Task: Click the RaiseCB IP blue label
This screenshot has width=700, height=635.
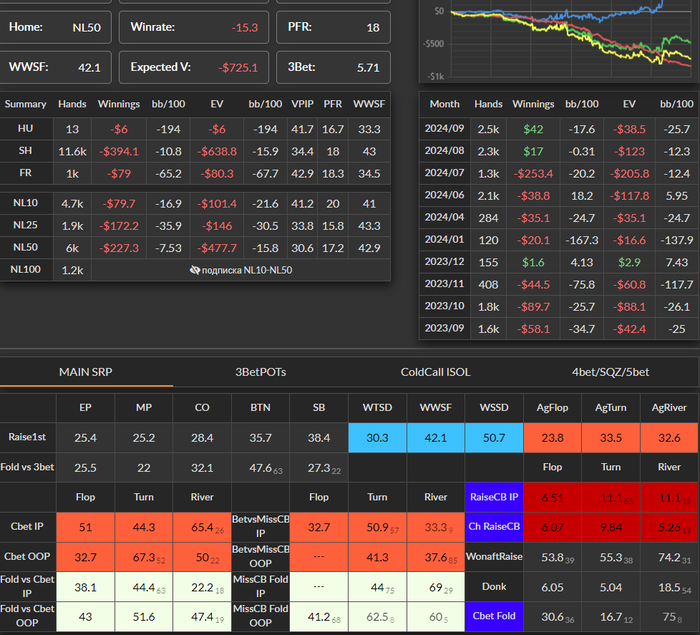Action: pos(494,497)
